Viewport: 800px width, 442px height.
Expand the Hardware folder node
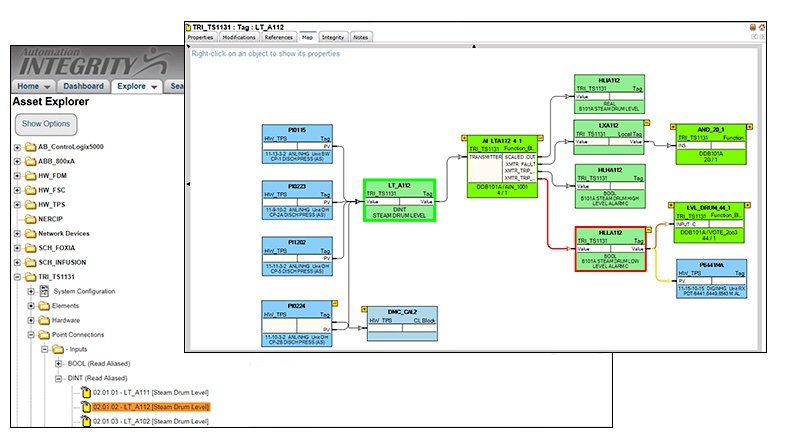point(31,321)
